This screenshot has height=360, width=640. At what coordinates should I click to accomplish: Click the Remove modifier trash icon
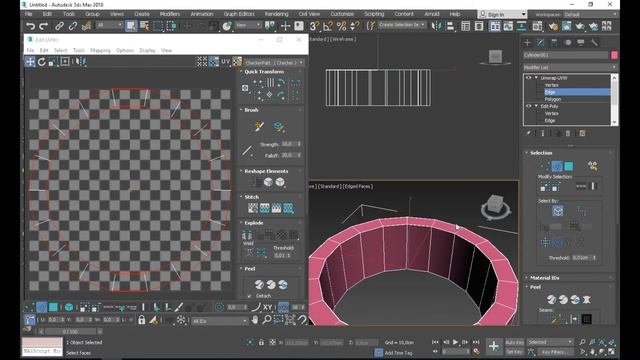point(568,133)
